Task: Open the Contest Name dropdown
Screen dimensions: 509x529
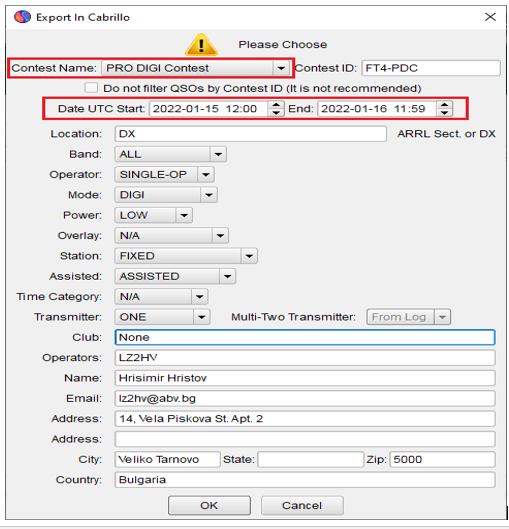Action: pyautogui.click(x=281, y=68)
